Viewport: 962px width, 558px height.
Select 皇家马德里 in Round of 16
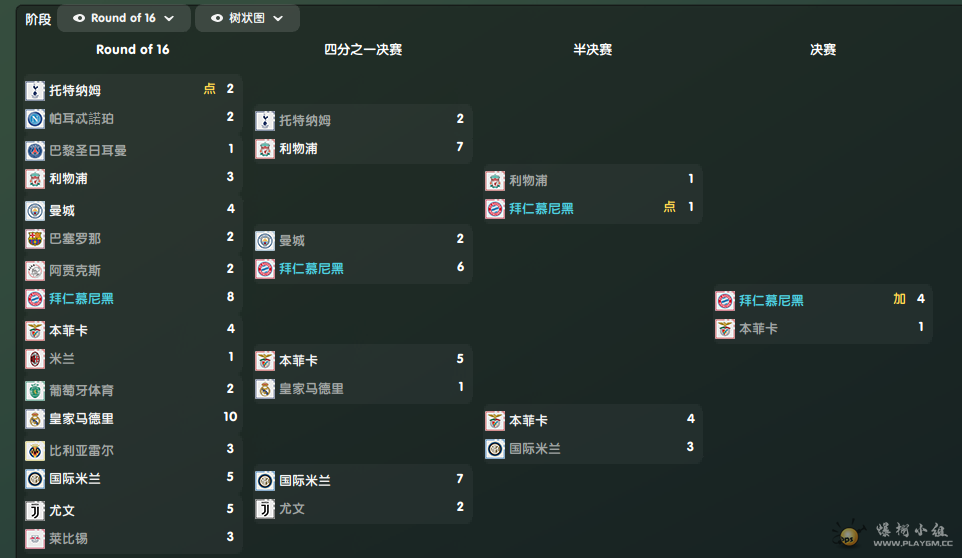pyautogui.click(x=82, y=419)
